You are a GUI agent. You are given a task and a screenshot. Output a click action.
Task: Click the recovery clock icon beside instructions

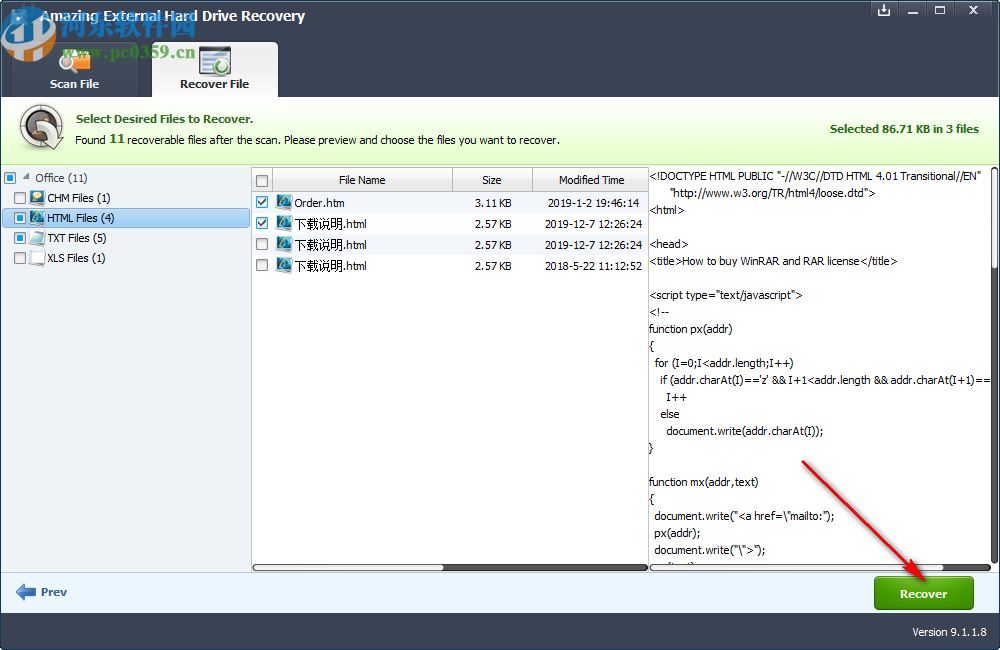pos(41,127)
